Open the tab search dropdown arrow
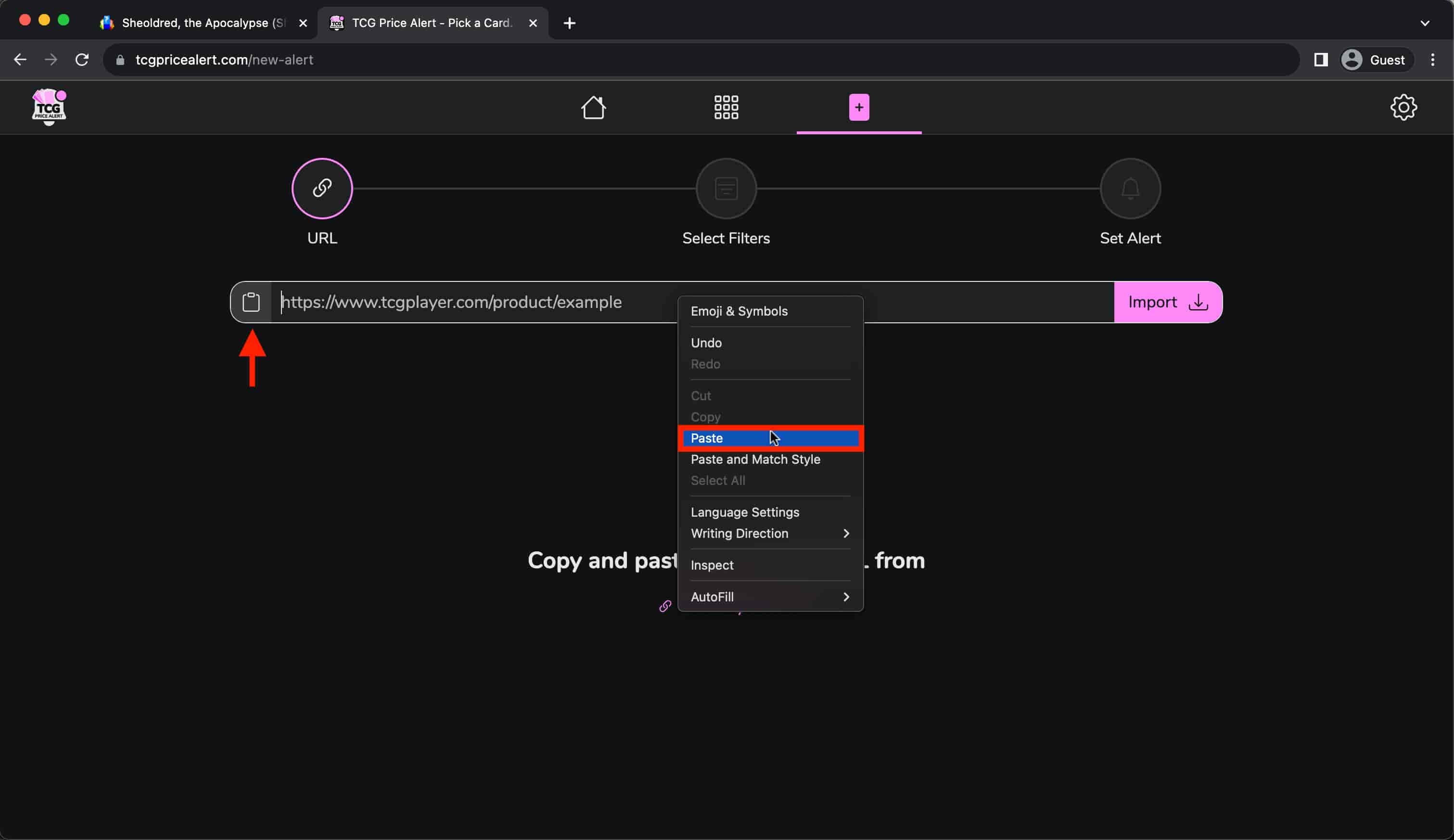Screen dimensions: 1454x840 1425,23
